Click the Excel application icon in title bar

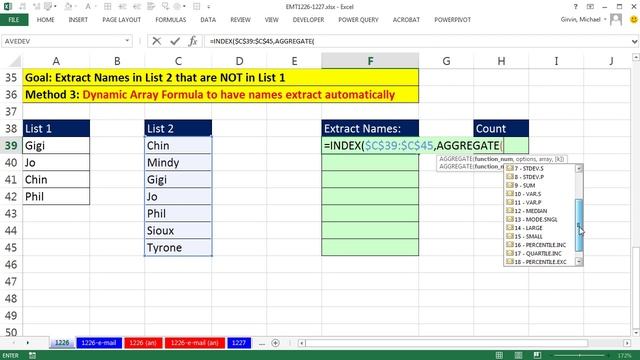tap(8, 7)
